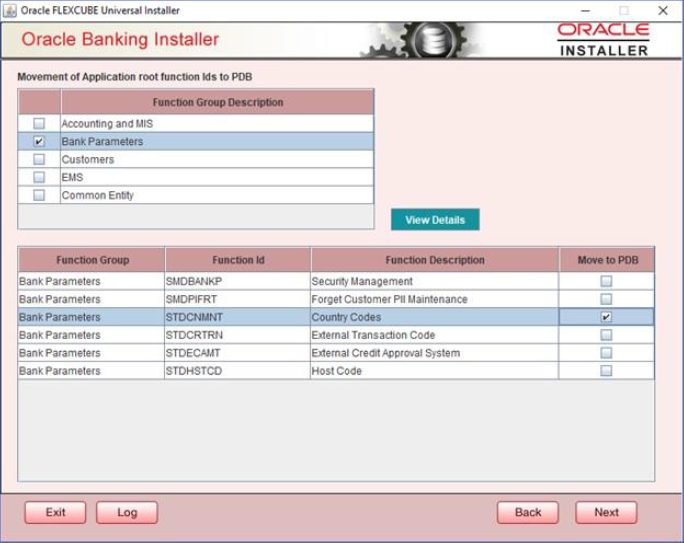Tick the Customers group checkbox
Viewport: 684px width, 543px height.
[x=39, y=160]
